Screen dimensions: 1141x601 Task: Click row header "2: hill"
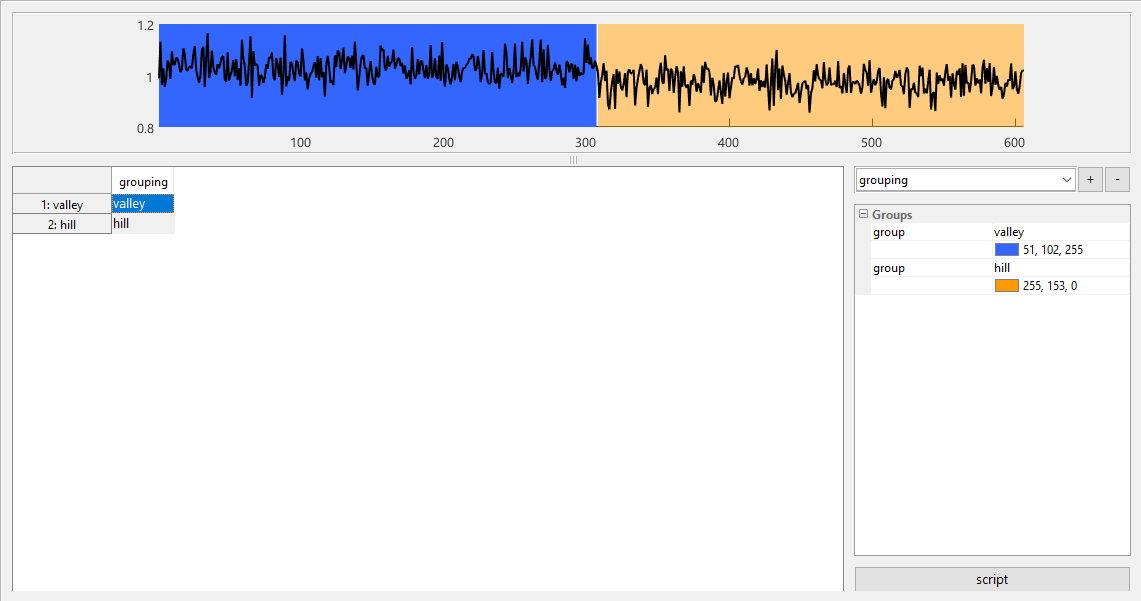tap(62, 225)
